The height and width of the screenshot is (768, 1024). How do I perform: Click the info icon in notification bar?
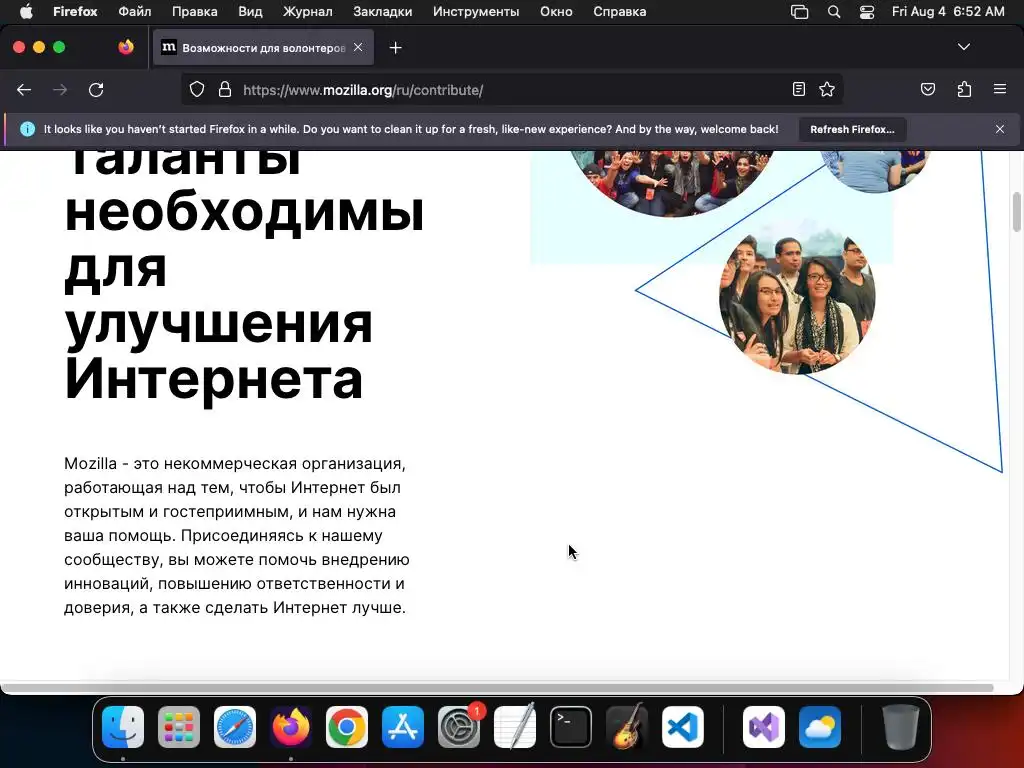click(27, 129)
